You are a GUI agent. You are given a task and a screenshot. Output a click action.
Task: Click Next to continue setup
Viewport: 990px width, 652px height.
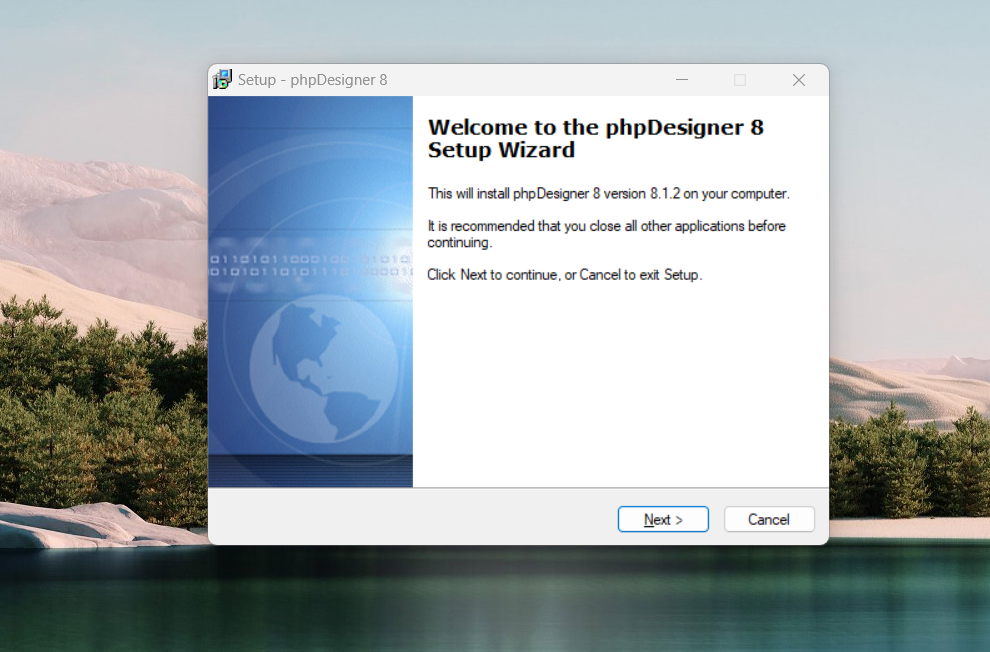click(x=663, y=519)
